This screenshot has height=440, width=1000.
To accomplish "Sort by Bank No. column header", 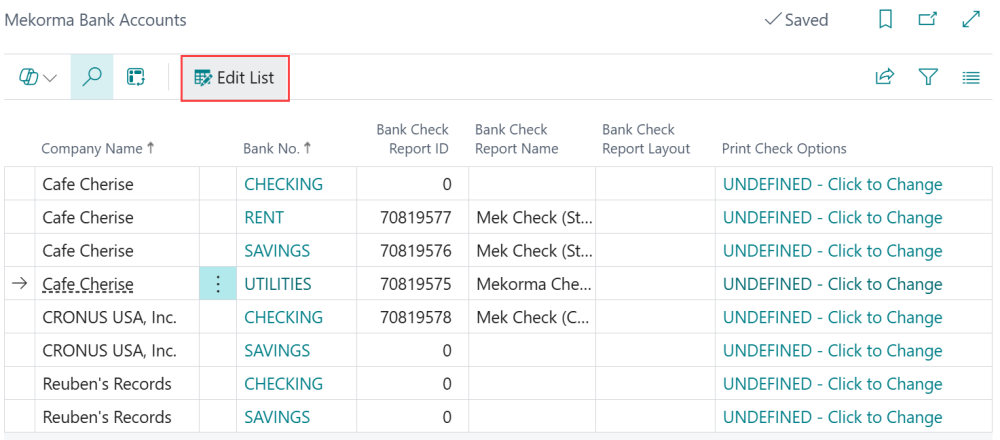I will (x=277, y=149).
